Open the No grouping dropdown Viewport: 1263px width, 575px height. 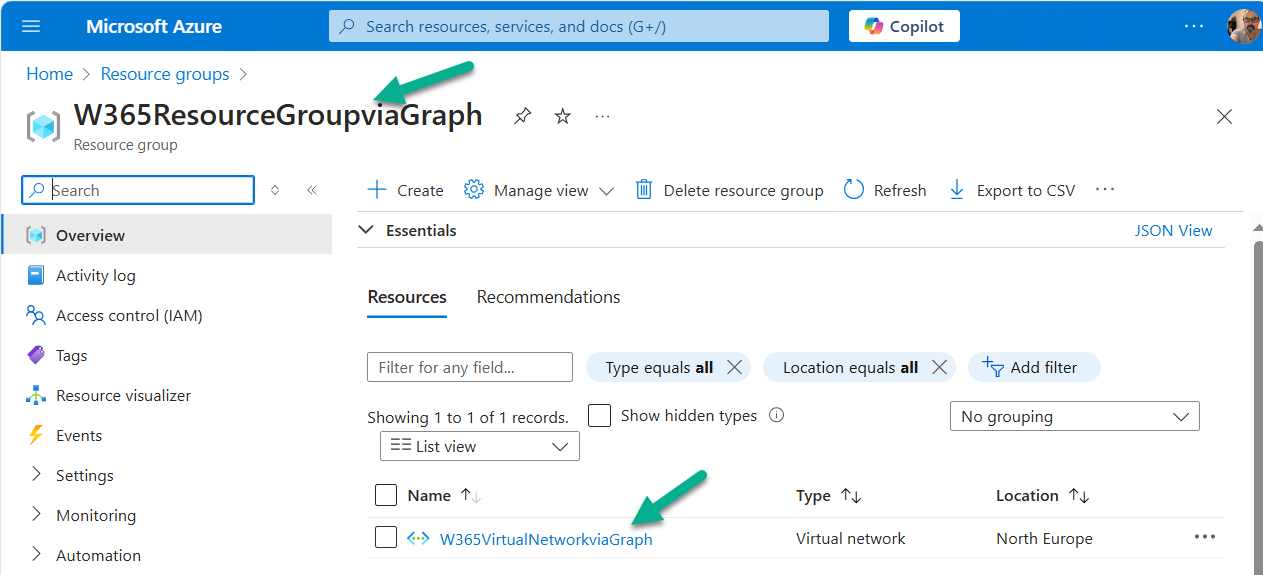click(1075, 416)
